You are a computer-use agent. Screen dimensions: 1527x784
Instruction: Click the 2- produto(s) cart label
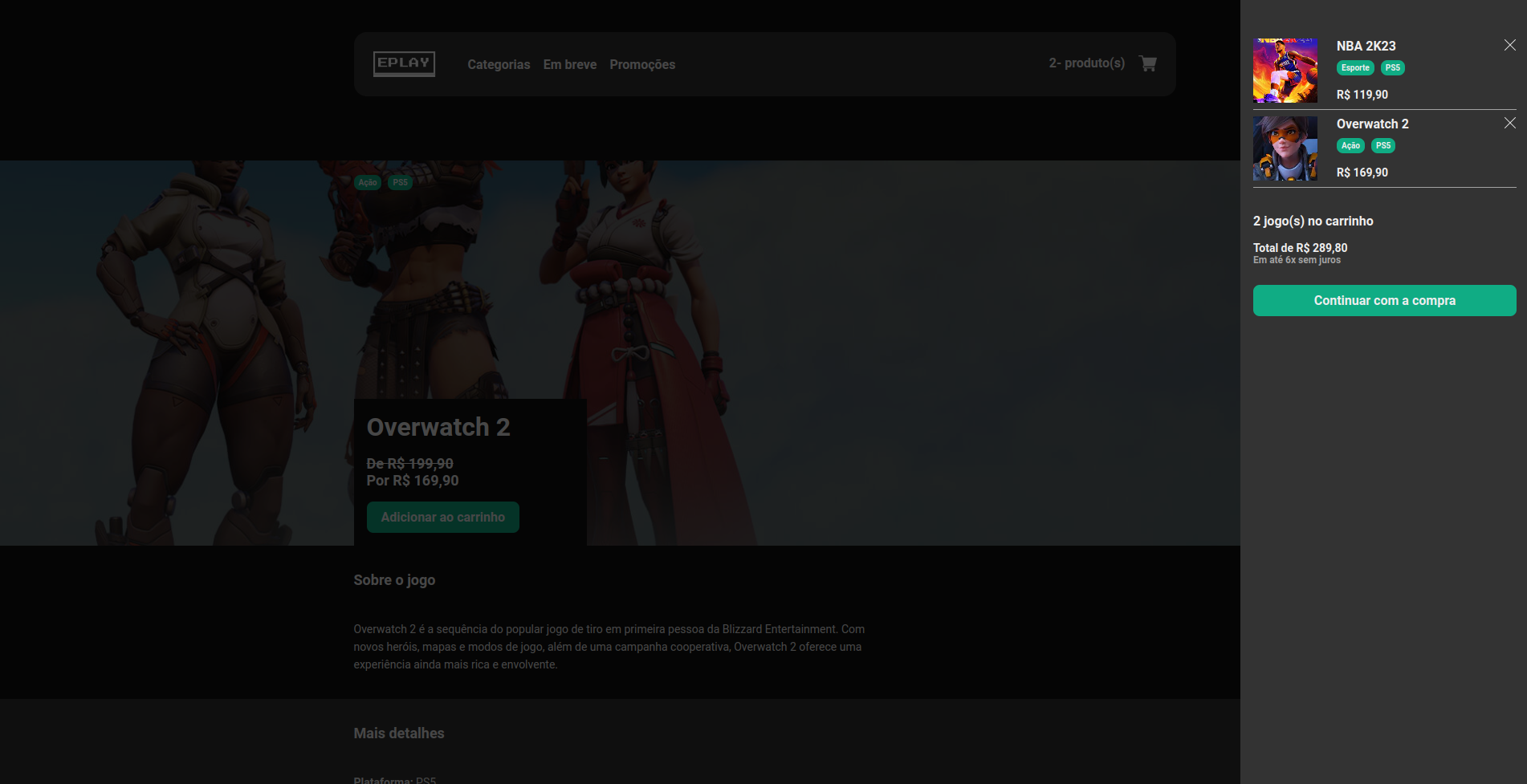[x=1086, y=63]
